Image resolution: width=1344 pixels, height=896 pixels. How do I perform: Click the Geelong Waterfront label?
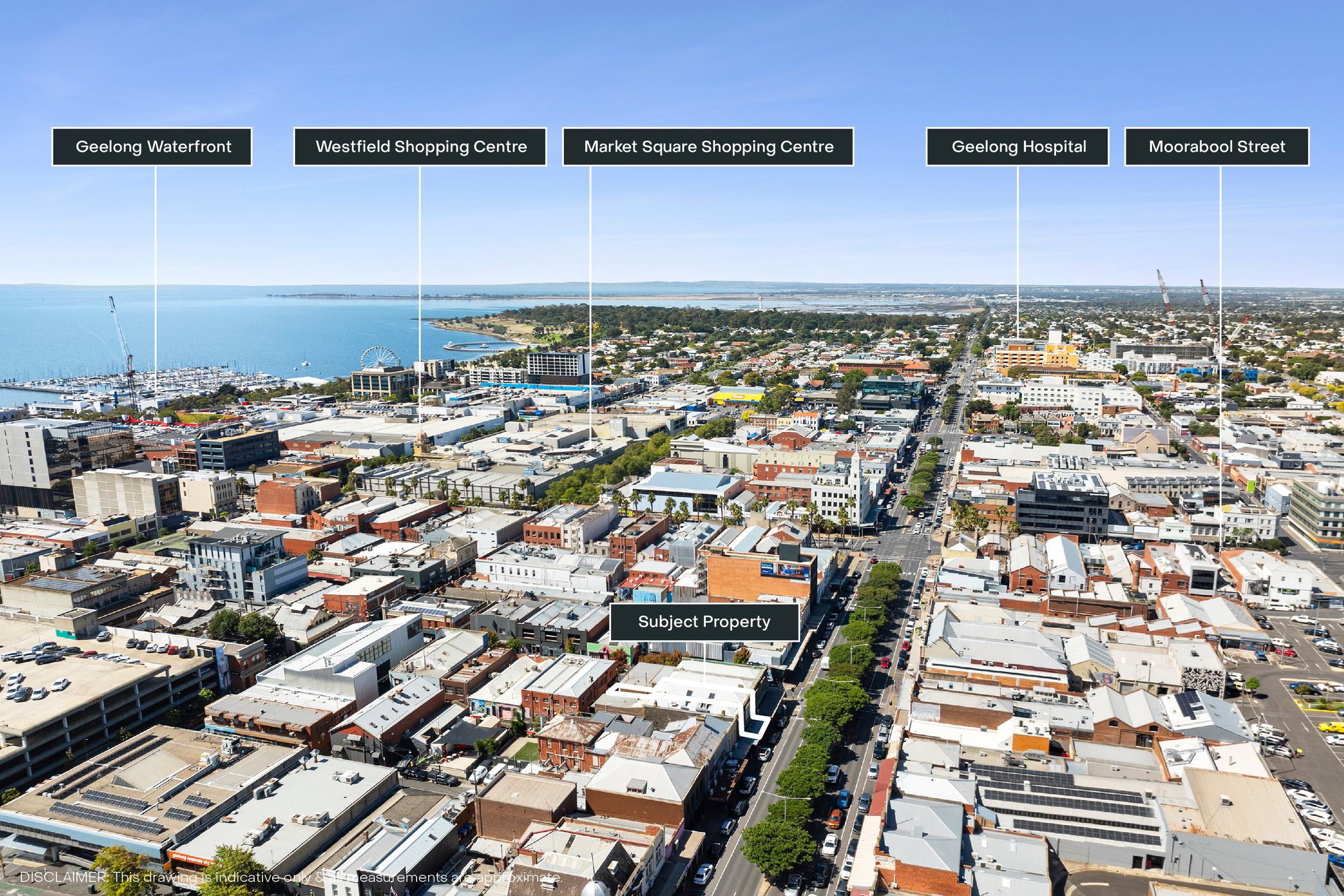(152, 147)
